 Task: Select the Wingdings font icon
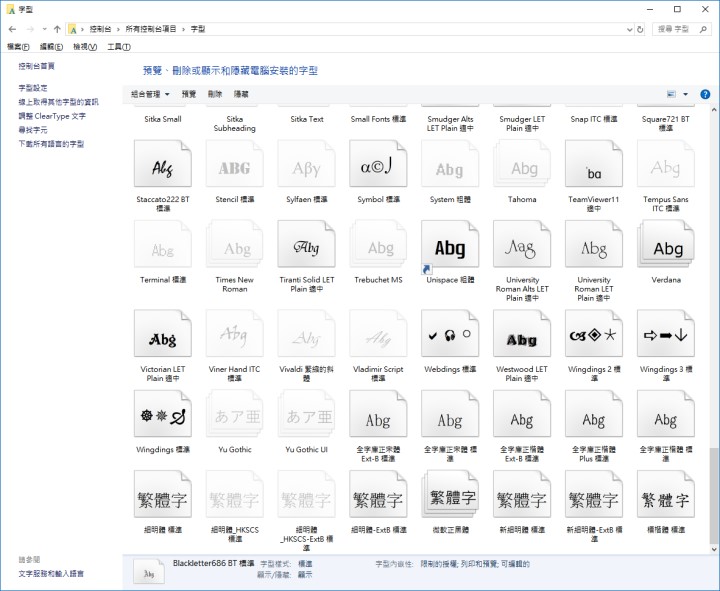163,414
